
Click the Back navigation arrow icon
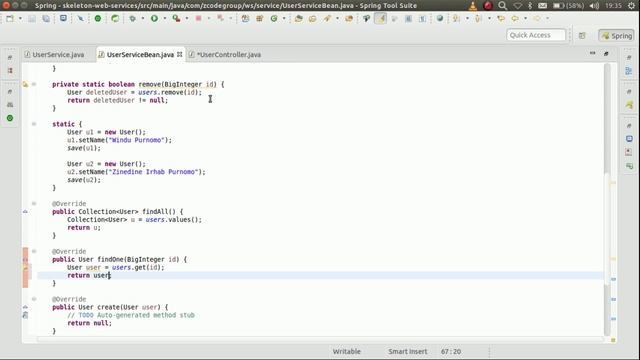(515, 18)
